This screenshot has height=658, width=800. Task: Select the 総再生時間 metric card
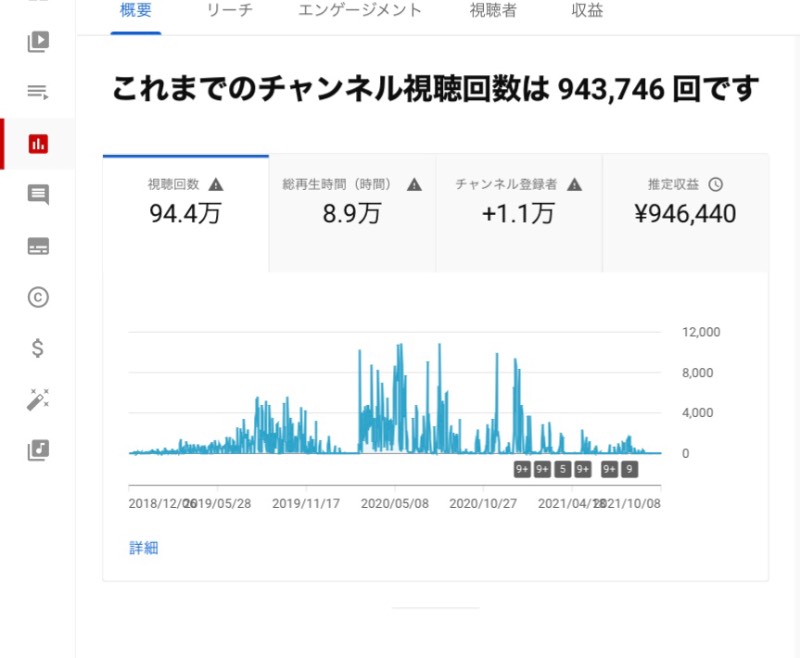pyautogui.click(x=352, y=213)
